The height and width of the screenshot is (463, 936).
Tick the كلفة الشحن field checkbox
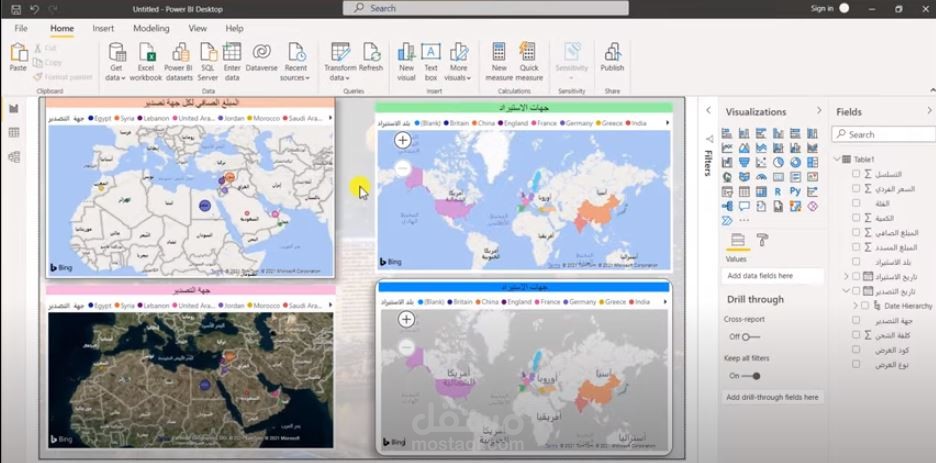point(856,335)
